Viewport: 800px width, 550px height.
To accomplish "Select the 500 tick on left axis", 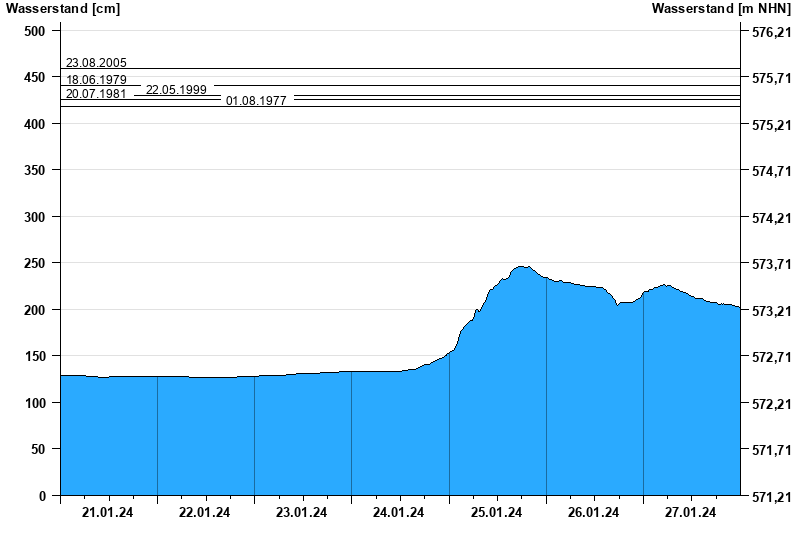I will 35,31.
